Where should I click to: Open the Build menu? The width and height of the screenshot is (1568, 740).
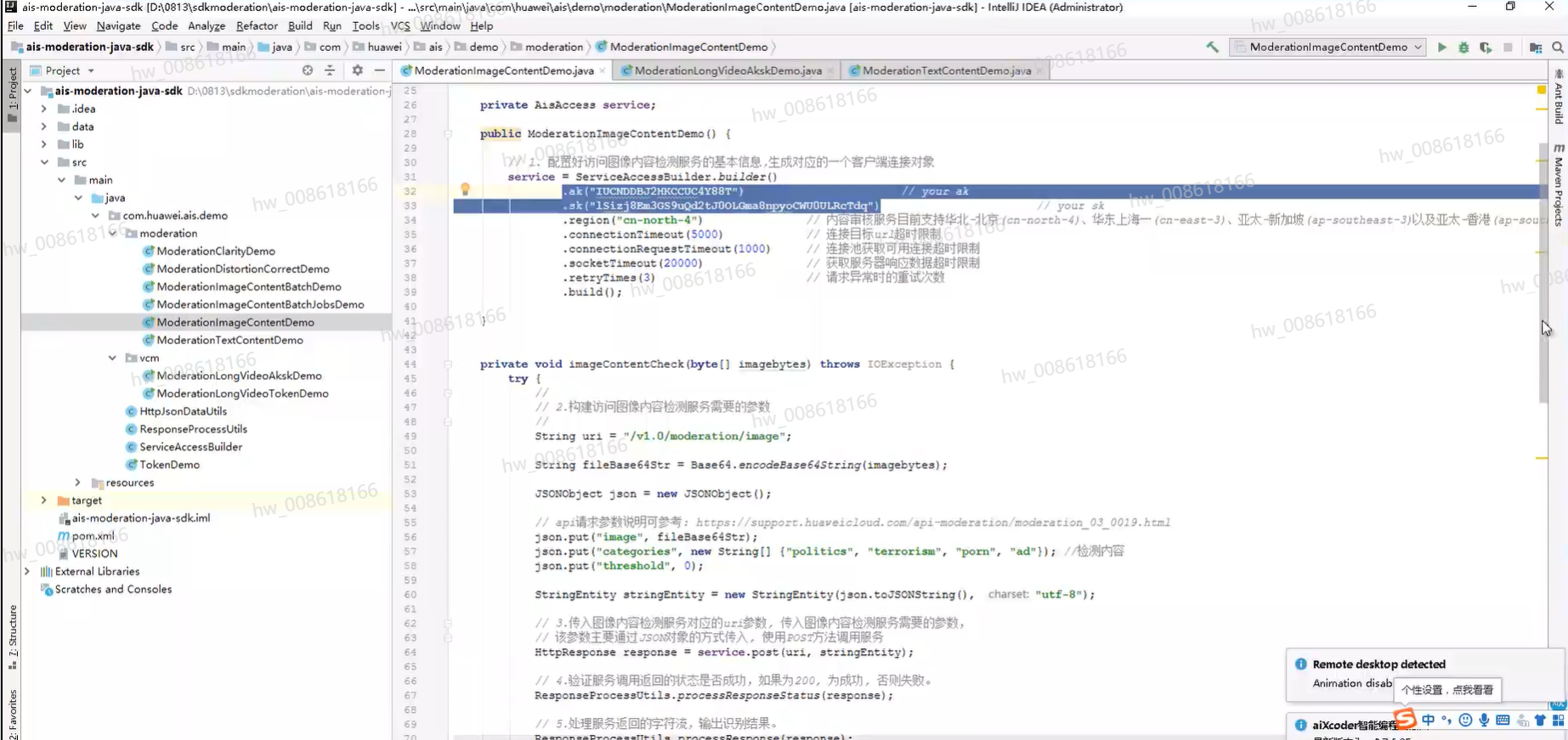point(300,25)
